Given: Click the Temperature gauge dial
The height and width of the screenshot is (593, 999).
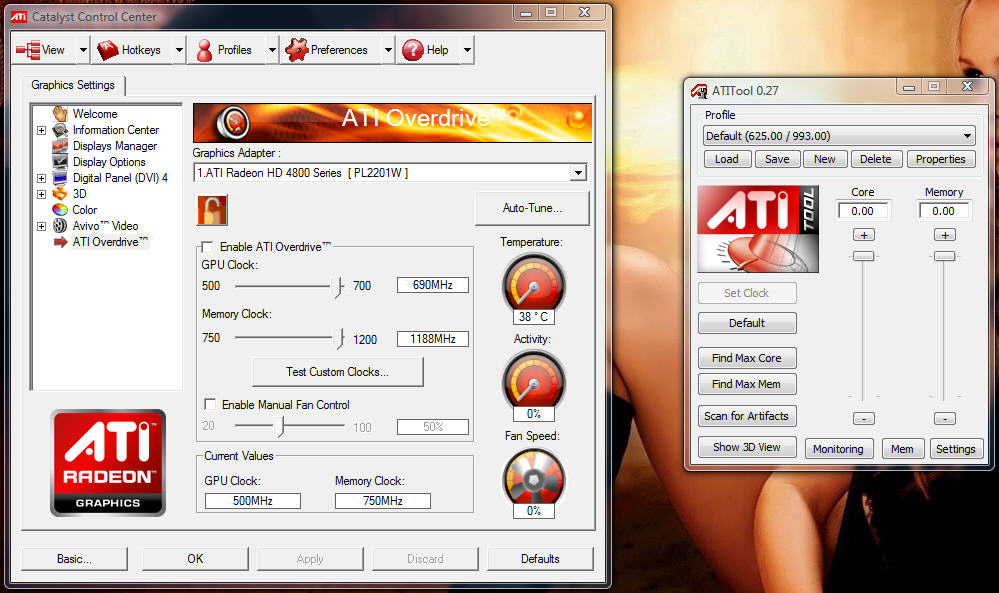Looking at the screenshot, I should (534, 285).
